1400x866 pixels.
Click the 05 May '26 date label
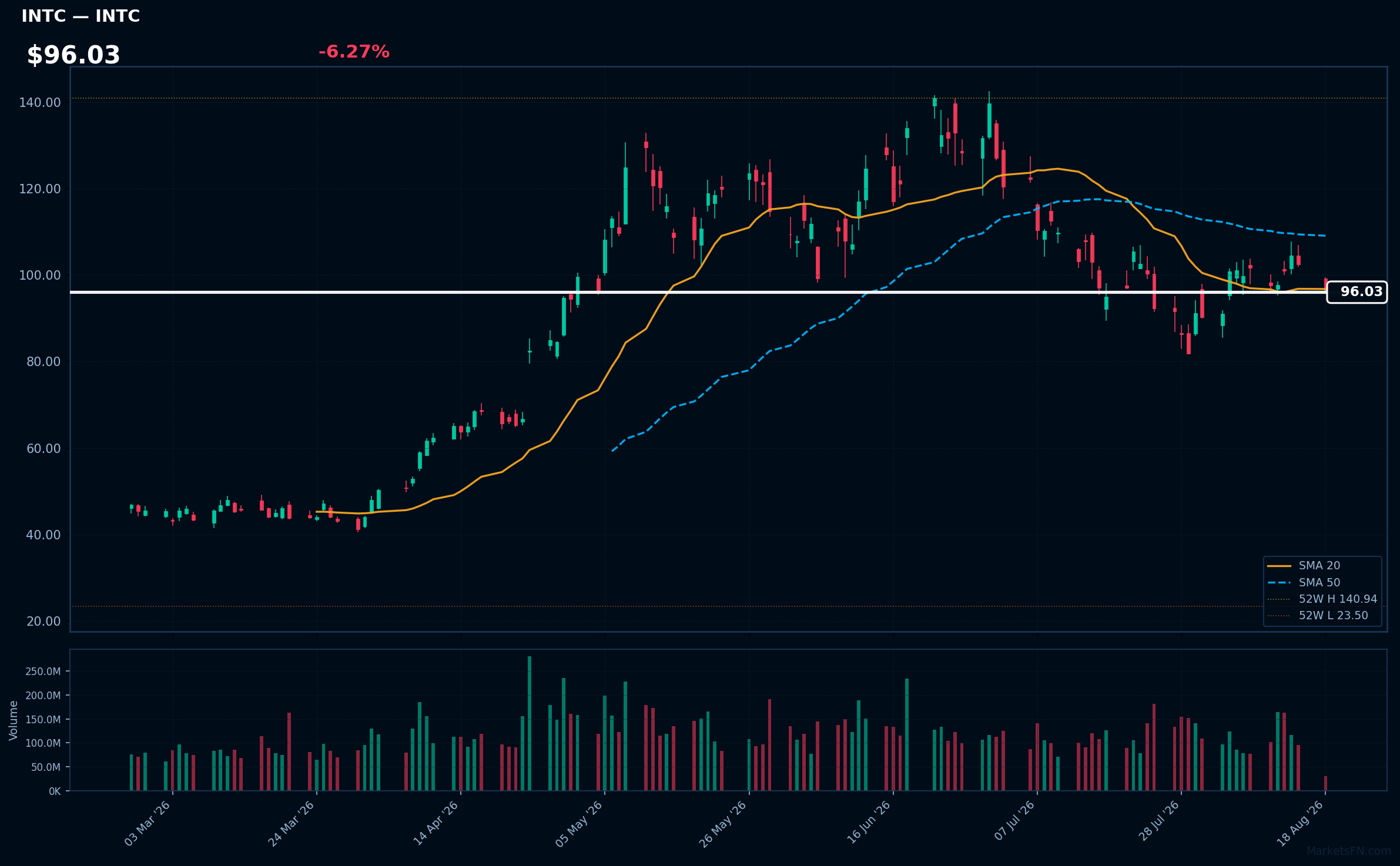[x=579, y=824]
